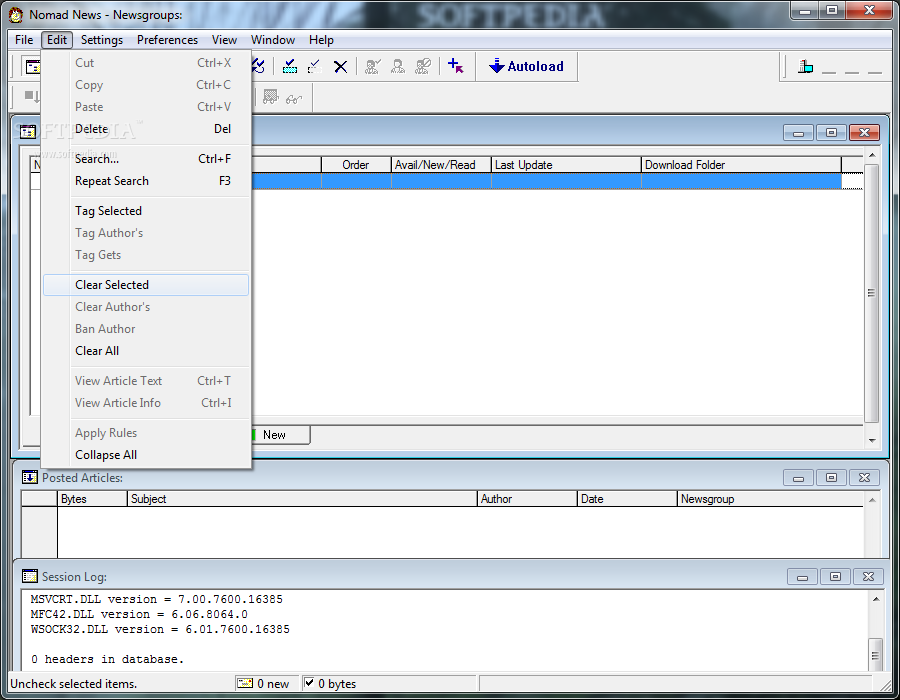This screenshot has height=700, width=900.
Task: Click the grayed Cut entry in the Edit menu
Action: (146, 63)
